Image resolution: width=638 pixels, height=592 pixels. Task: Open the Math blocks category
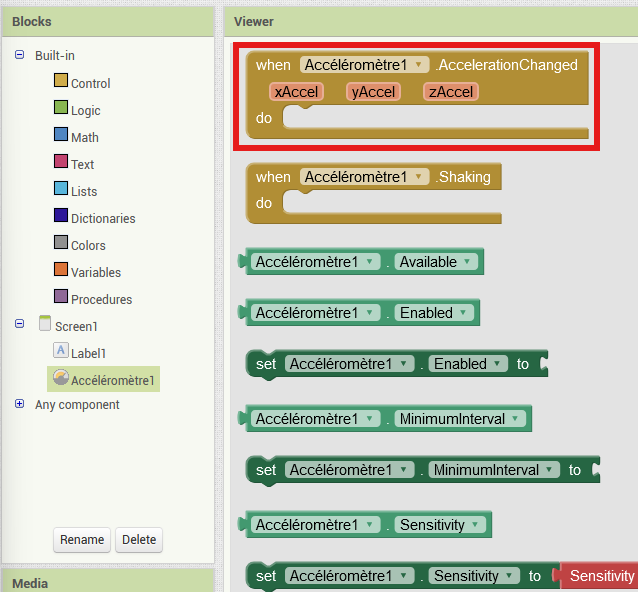pyautogui.click(x=84, y=138)
